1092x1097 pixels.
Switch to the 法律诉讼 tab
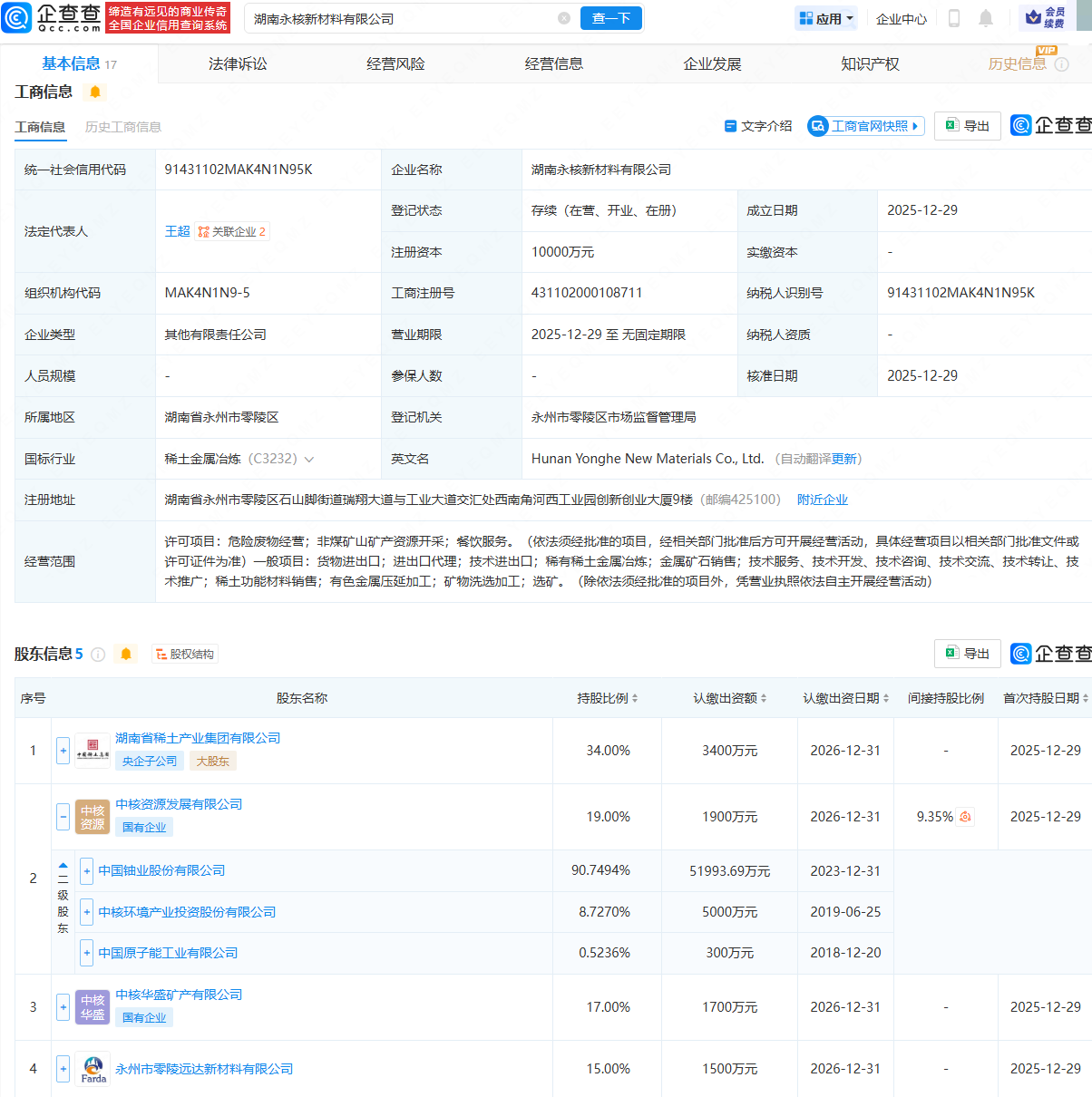pos(238,63)
